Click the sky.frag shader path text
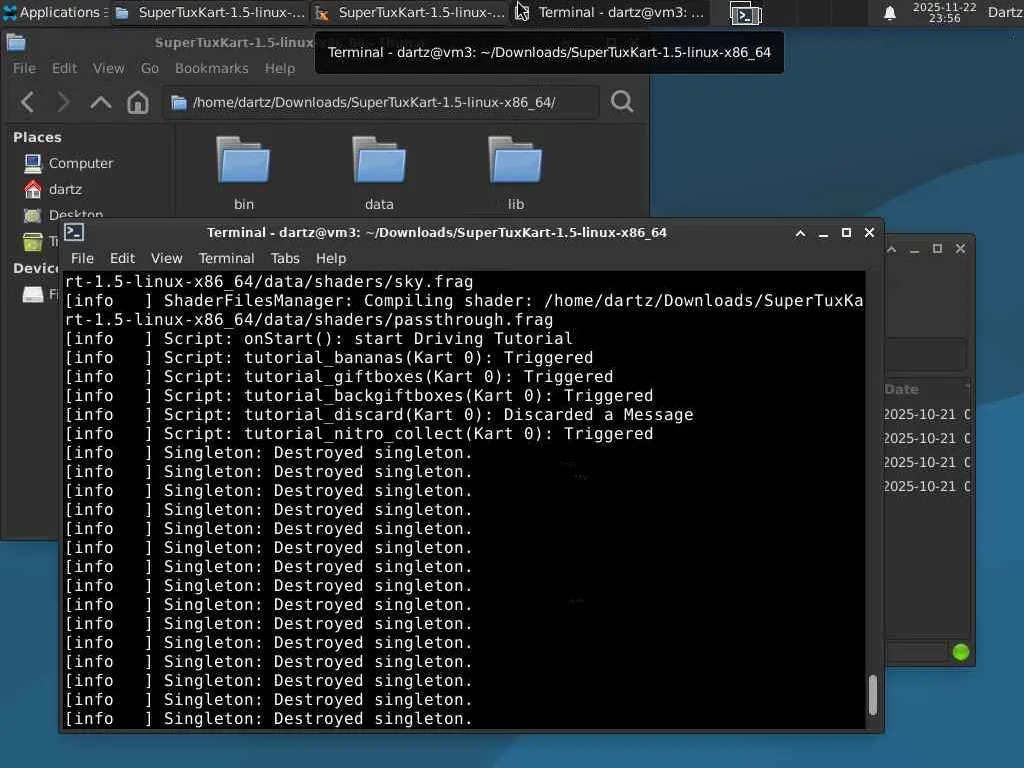1024x768 pixels. coord(269,282)
